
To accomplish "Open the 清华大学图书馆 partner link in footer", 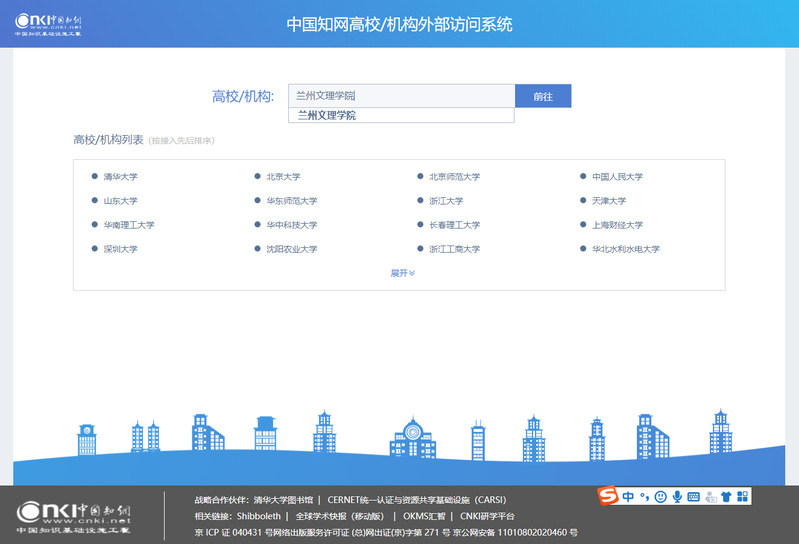I will (283, 500).
